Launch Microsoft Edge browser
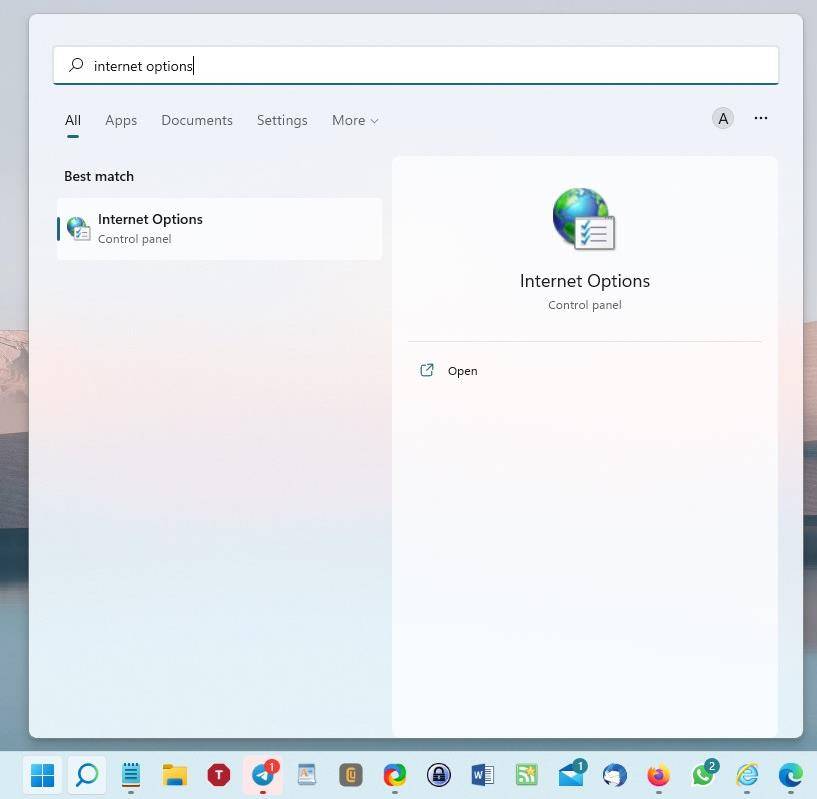The height and width of the screenshot is (799, 817). click(x=789, y=775)
